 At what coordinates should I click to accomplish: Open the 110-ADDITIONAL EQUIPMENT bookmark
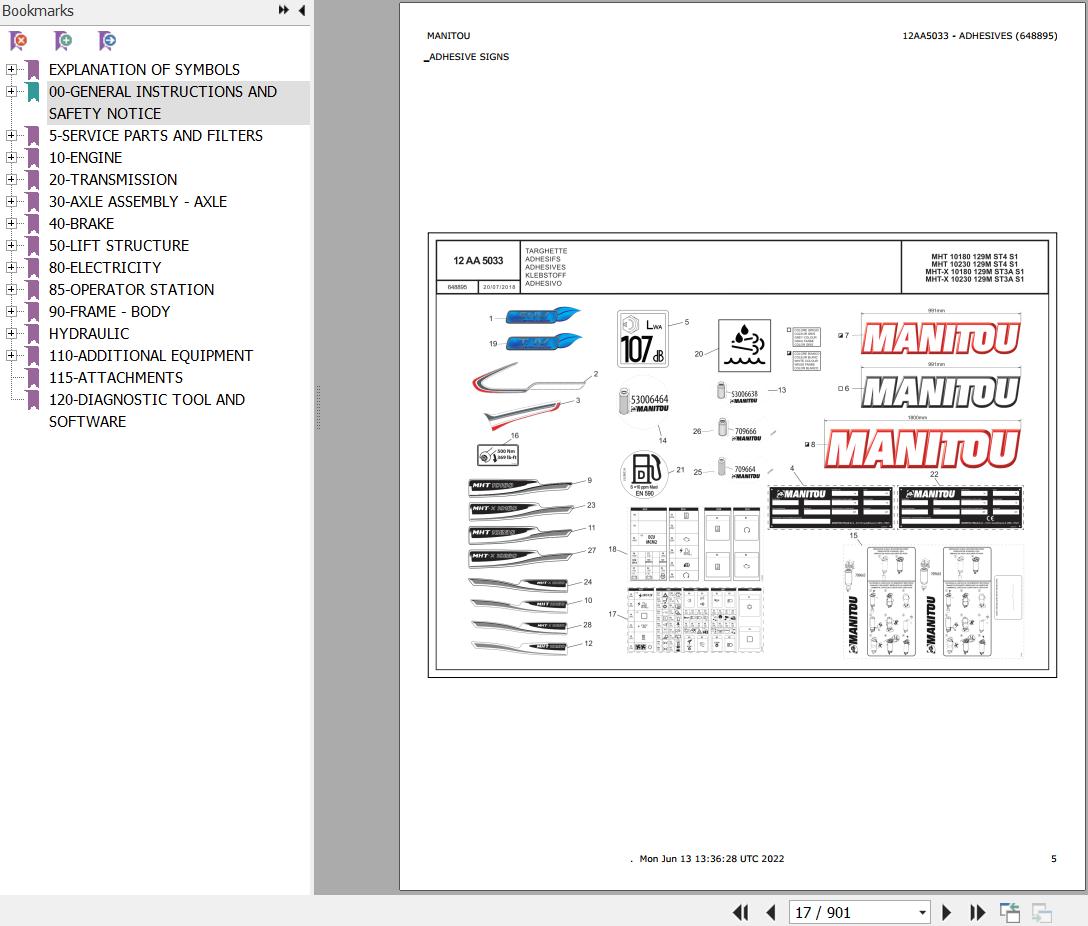pyautogui.click(x=151, y=356)
